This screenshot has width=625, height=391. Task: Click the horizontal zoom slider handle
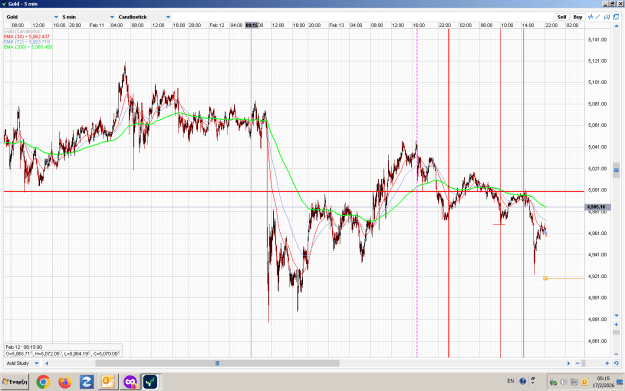tap(584, 363)
